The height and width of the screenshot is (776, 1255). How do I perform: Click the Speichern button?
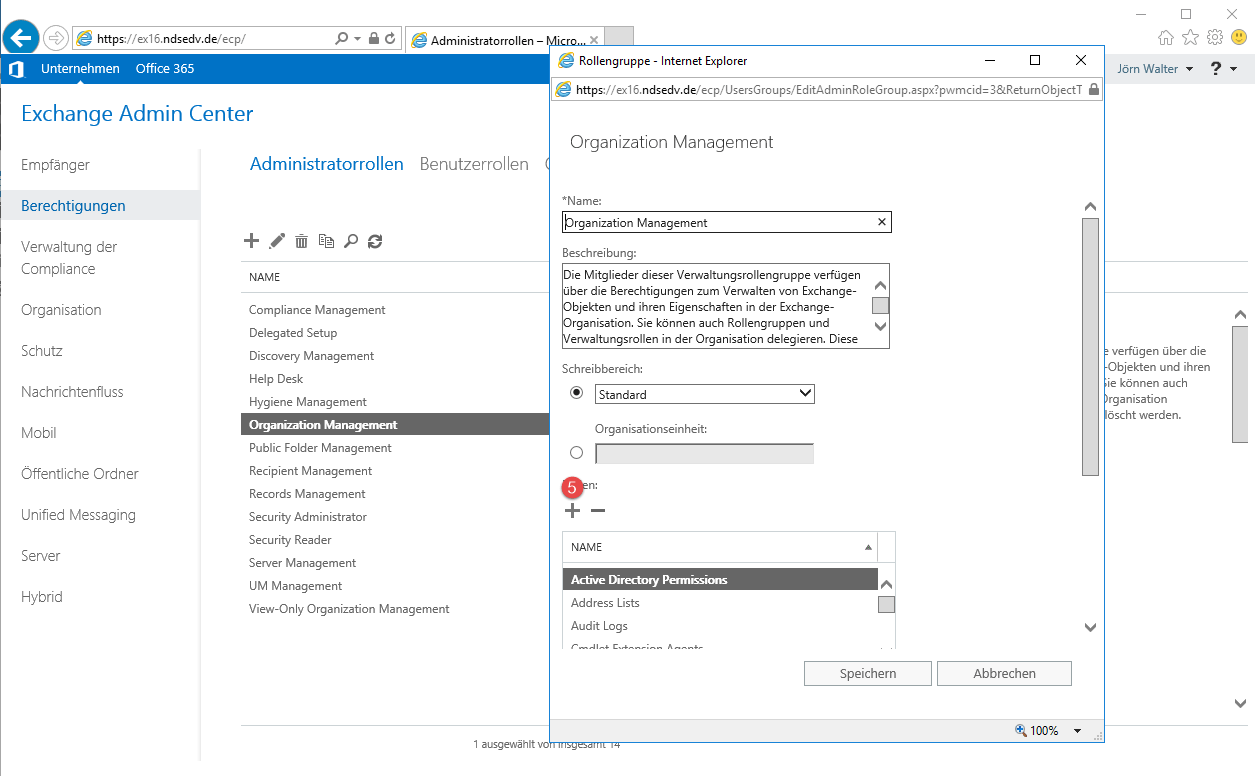867,673
